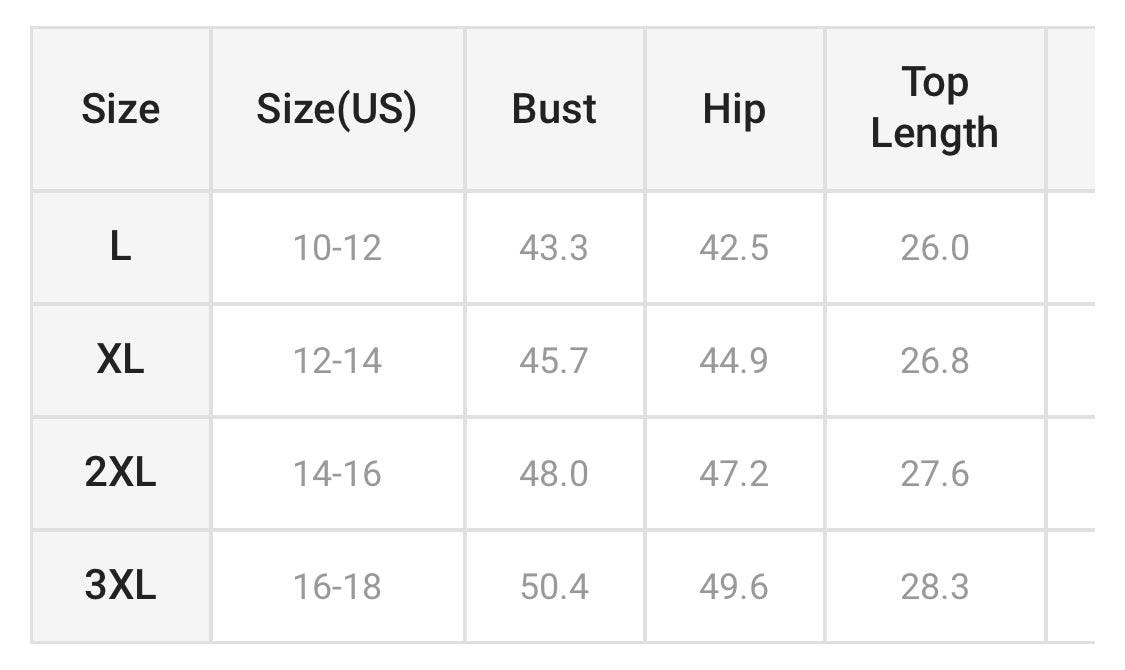Click the Bust column header
This screenshot has height=670, width=1125.
(554, 109)
